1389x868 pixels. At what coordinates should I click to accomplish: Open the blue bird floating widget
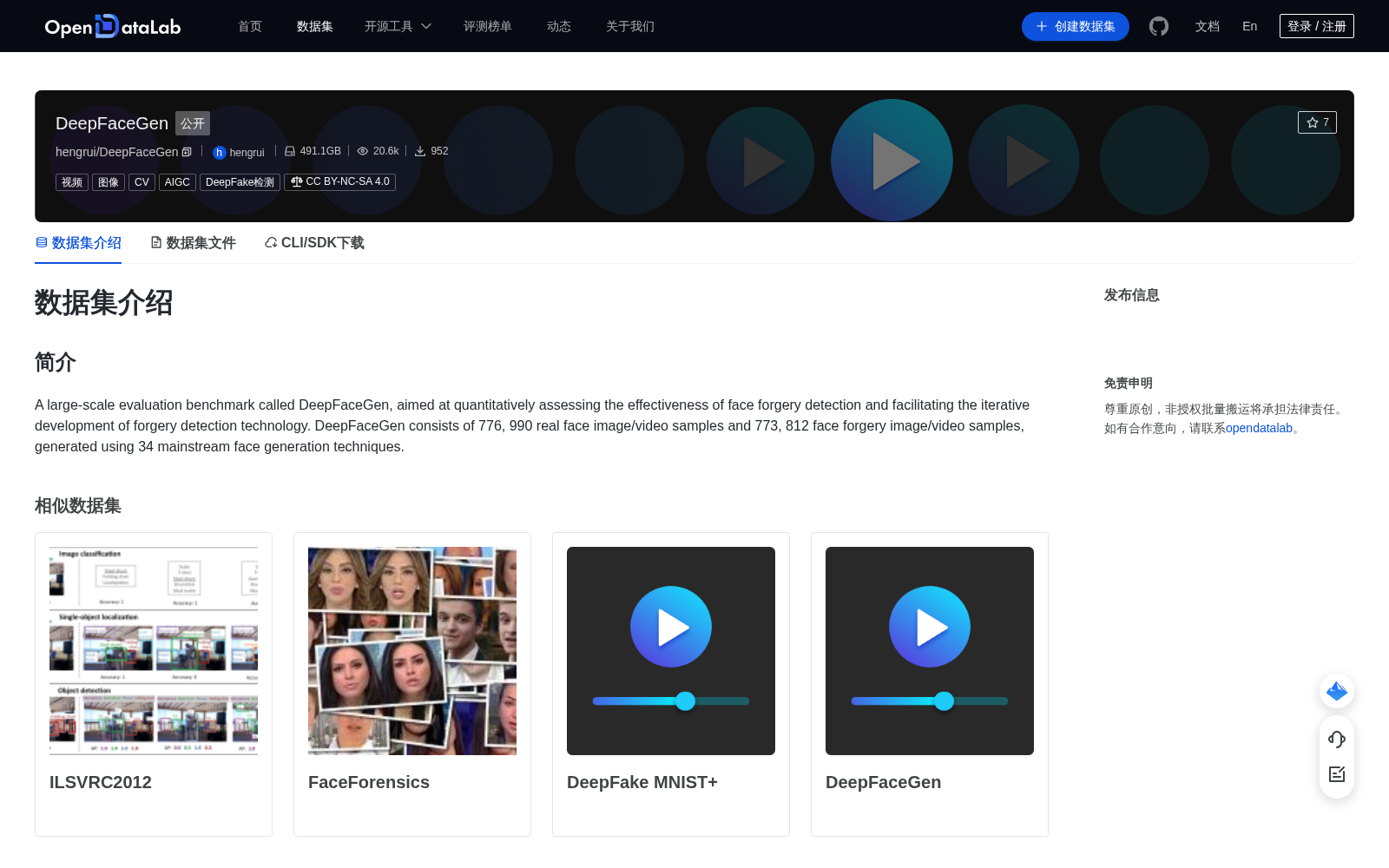pyautogui.click(x=1337, y=691)
